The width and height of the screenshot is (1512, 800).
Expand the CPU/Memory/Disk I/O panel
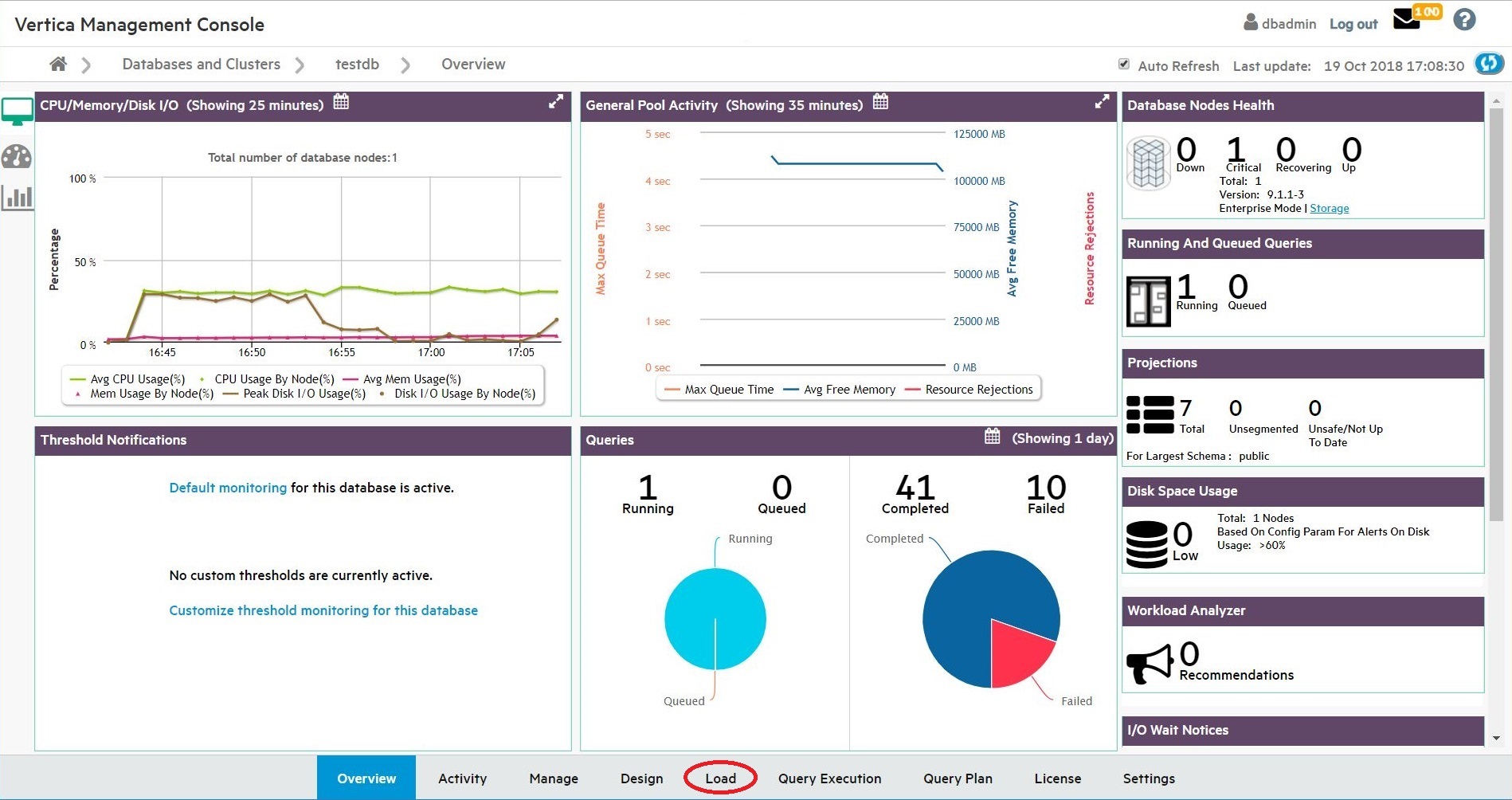pyautogui.click(x=555, y=102)
